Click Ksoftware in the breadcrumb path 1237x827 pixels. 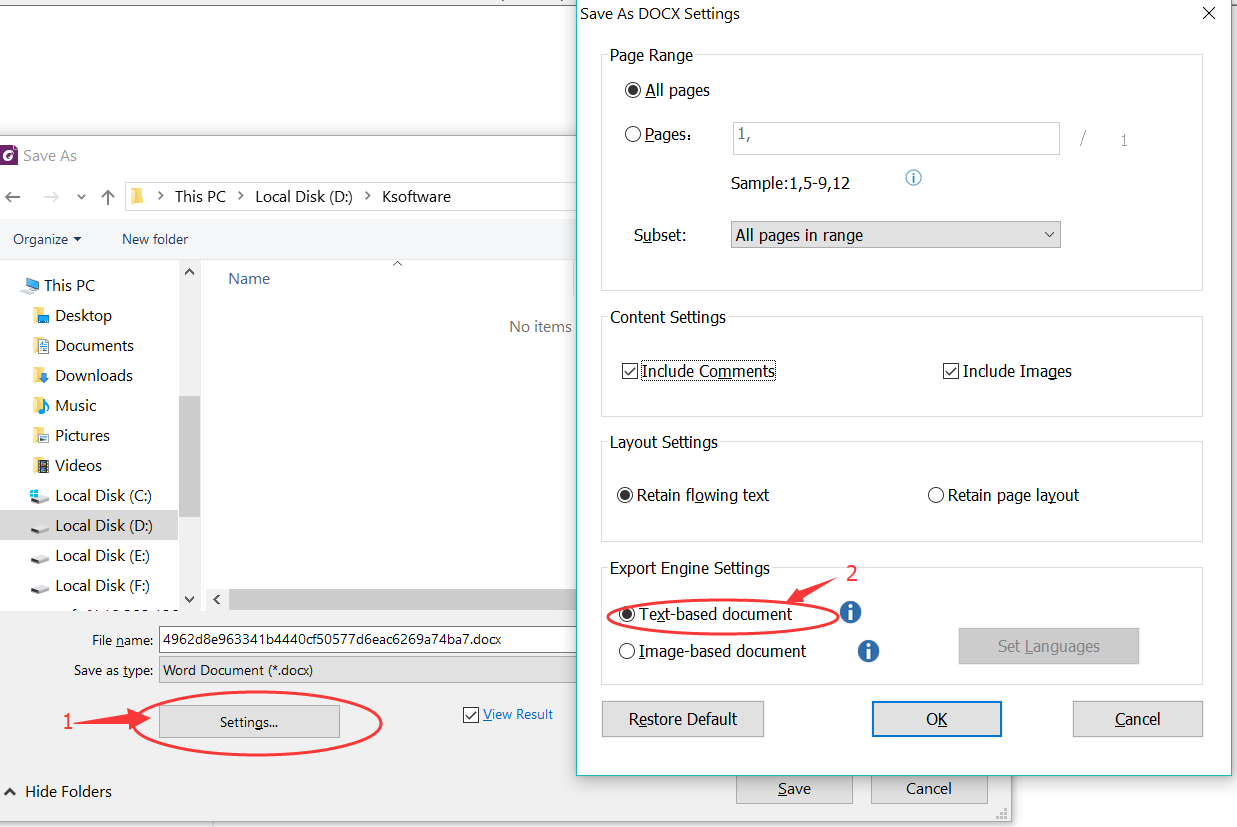tap(416, 197)
